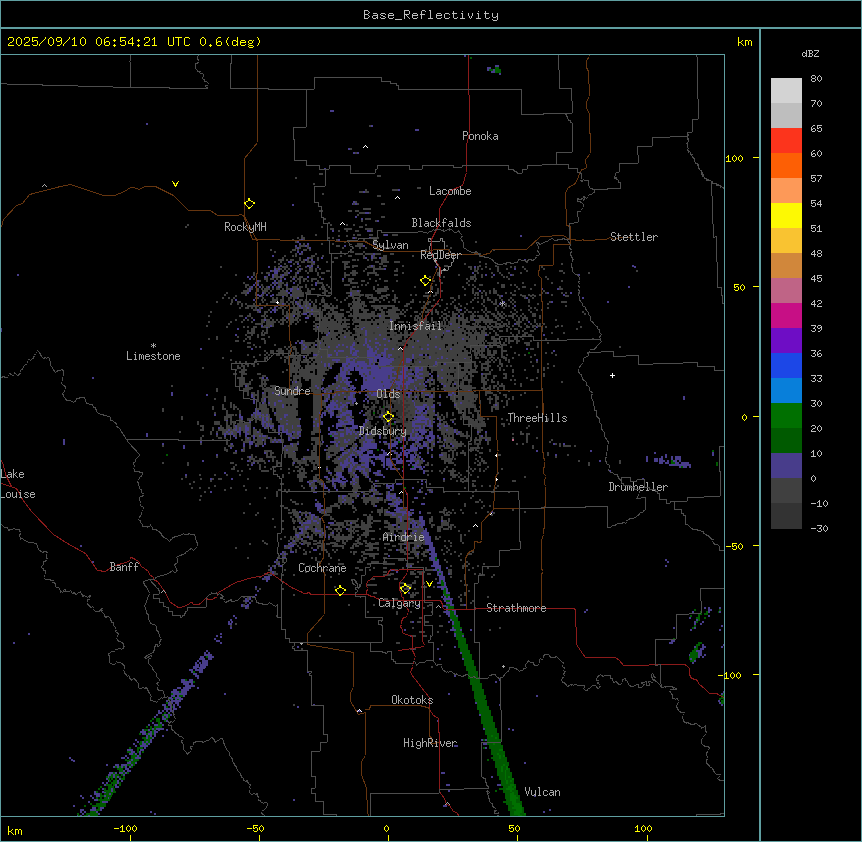The width and height of the screenshot is (862, 842).
Task: Click the Lacombe city label
Action: [450, 191]
